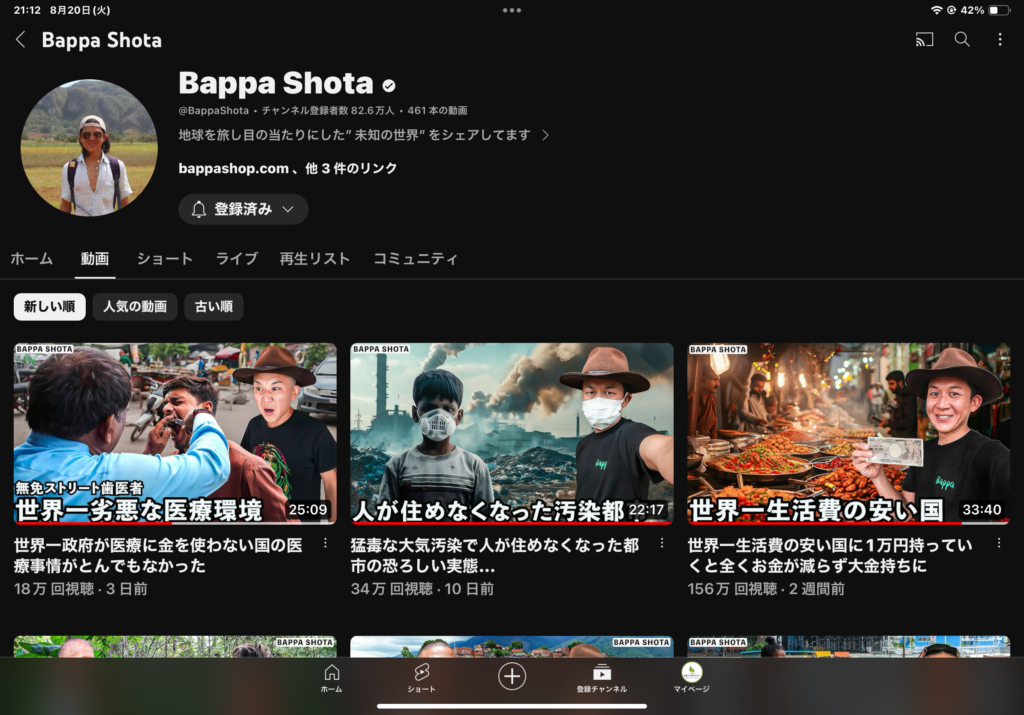This screenshot has height=715, width=1024.
Task: Open subscriptions in bottom navigation
Action: pos(601,678)
